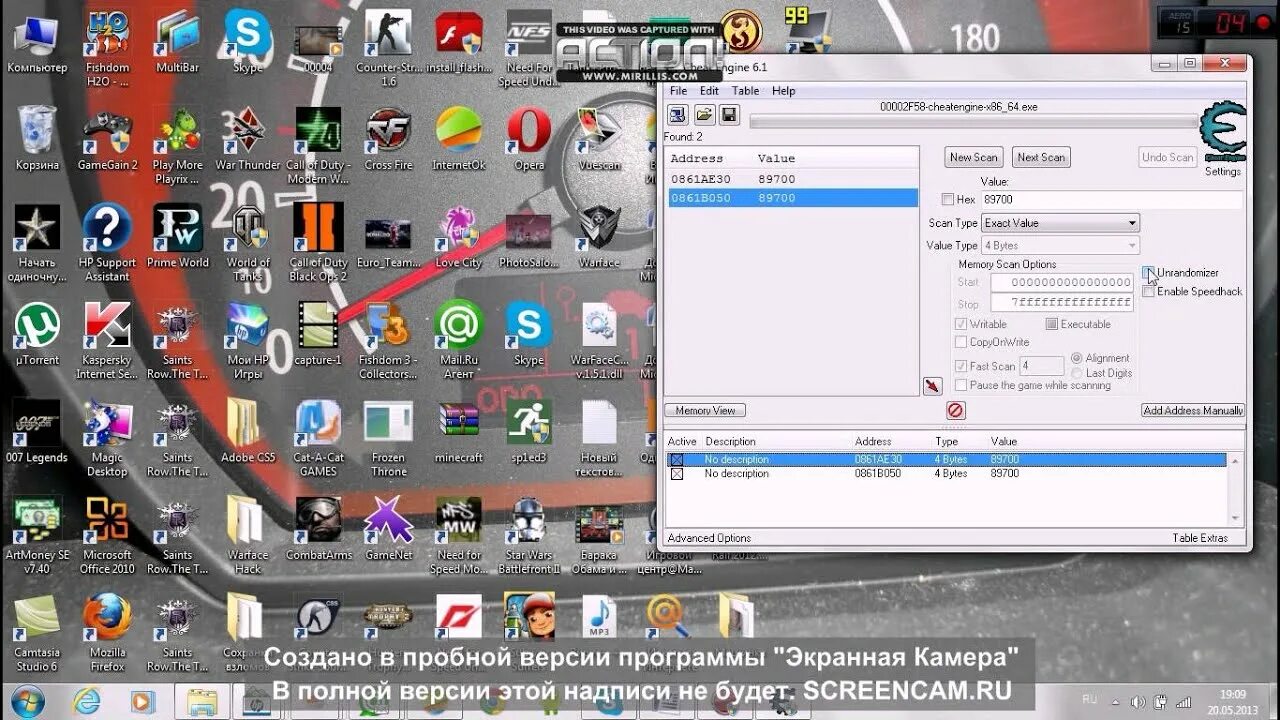Click the scan Value input field

pos(1111,200)
